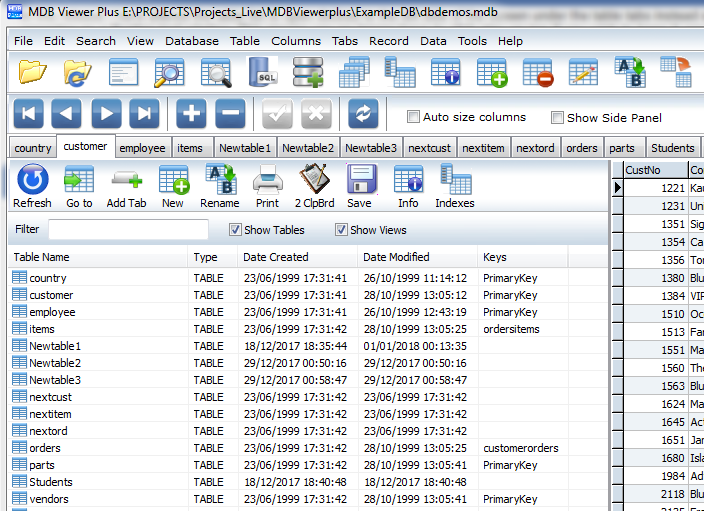Click the add table icon with green plus
The width and height of the screenshot is (704, 511).
[492, 72]
